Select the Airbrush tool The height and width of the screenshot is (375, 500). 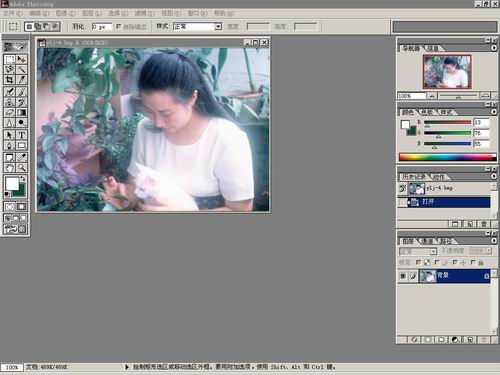click(x=9, y=92)
